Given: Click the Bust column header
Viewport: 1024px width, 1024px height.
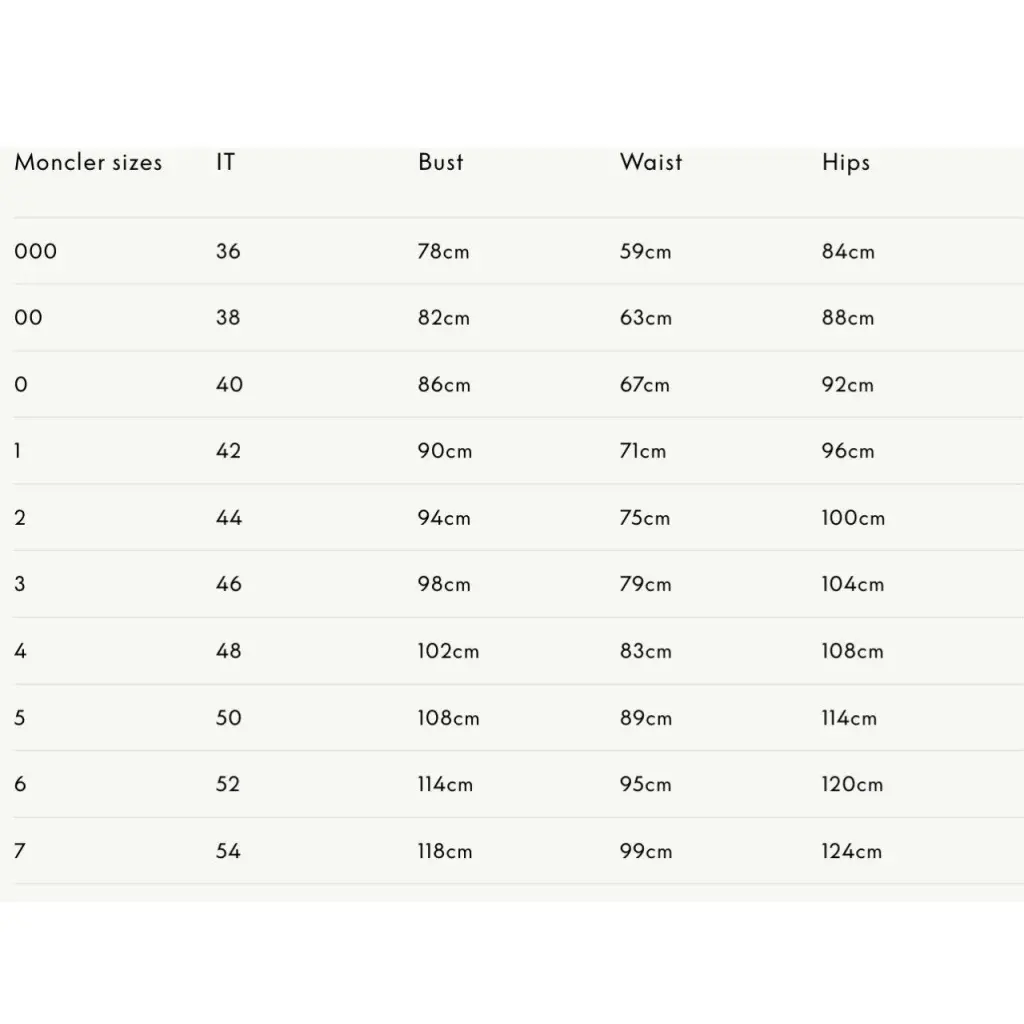Looking at the screenshot, I should click(x=441, y=162).
